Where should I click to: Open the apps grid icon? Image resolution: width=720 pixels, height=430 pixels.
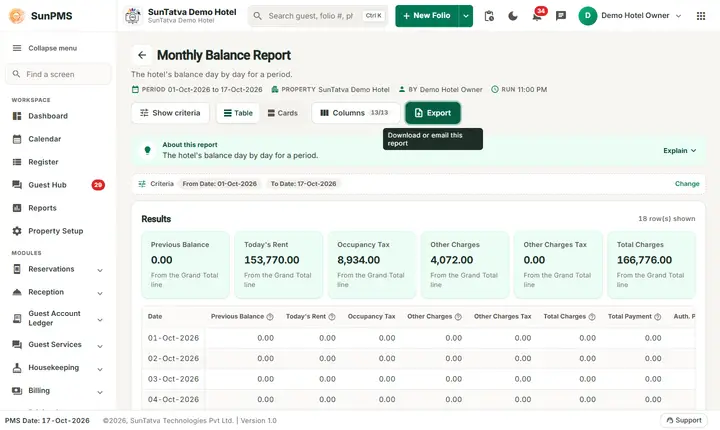click(701, 16)
